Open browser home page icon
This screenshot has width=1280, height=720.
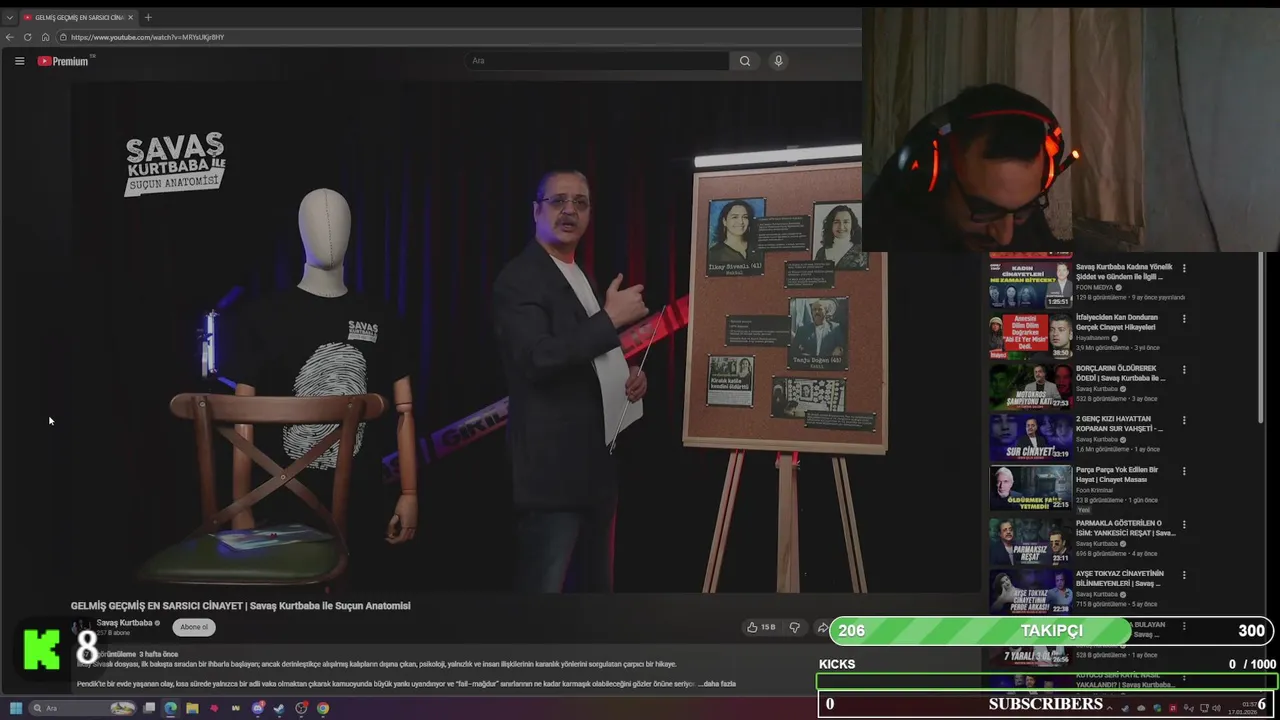[45, 37]
